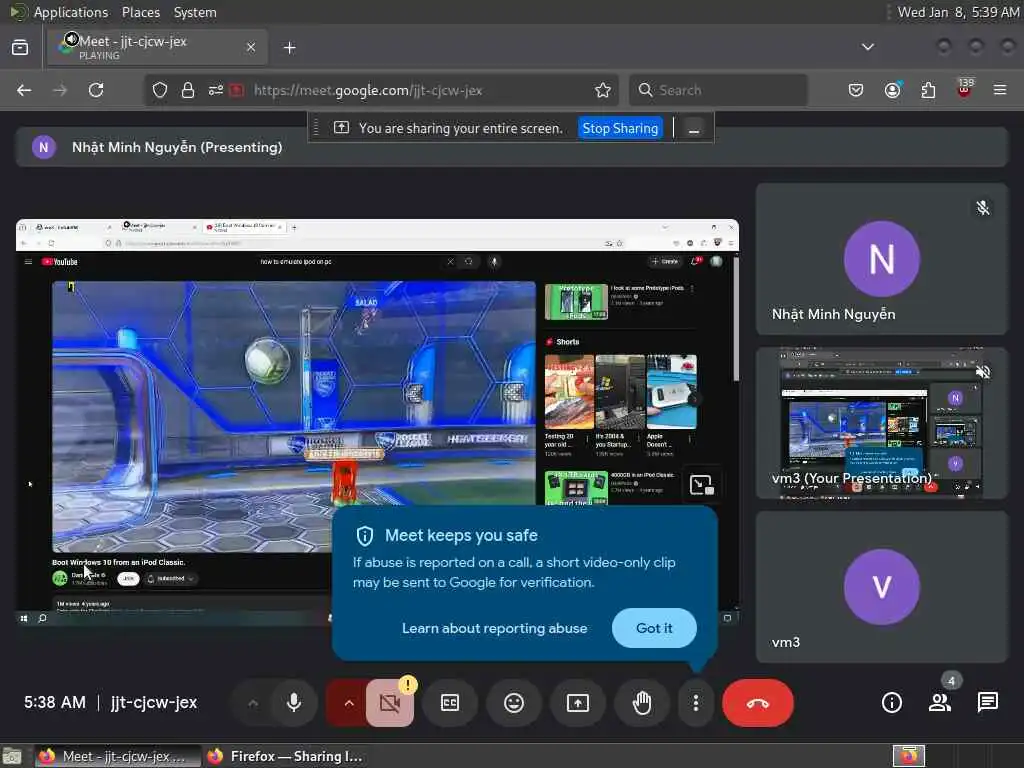Click the presented screen share video
Viewport: 1024px width, 768px height.
coord(377,422)
